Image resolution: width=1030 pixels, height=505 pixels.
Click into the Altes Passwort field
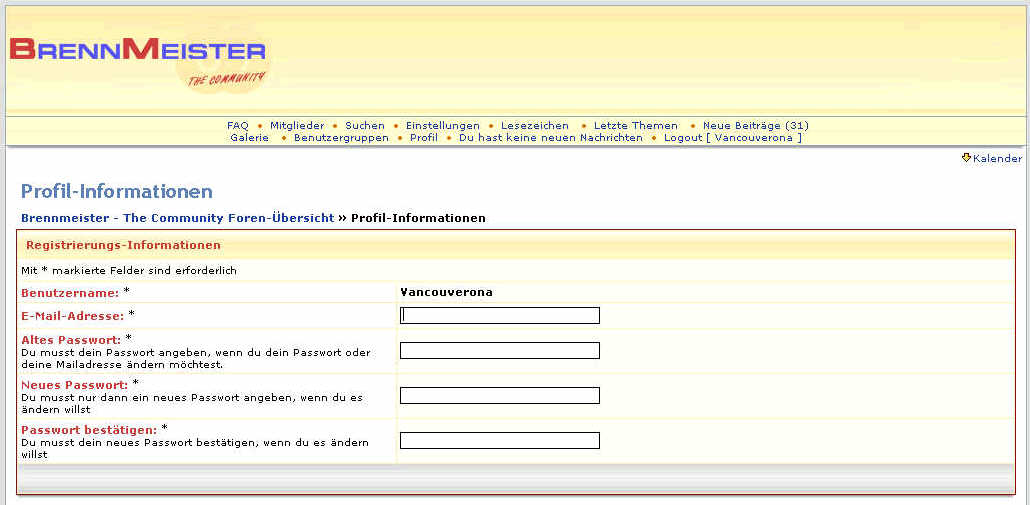[500, 351]
